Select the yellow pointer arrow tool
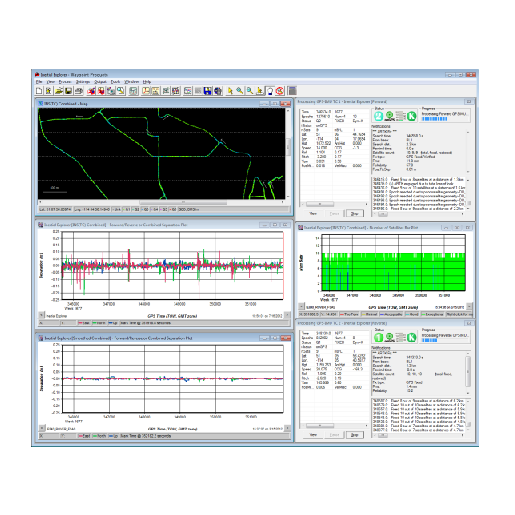515x515 pixels. tap(230, 91)
